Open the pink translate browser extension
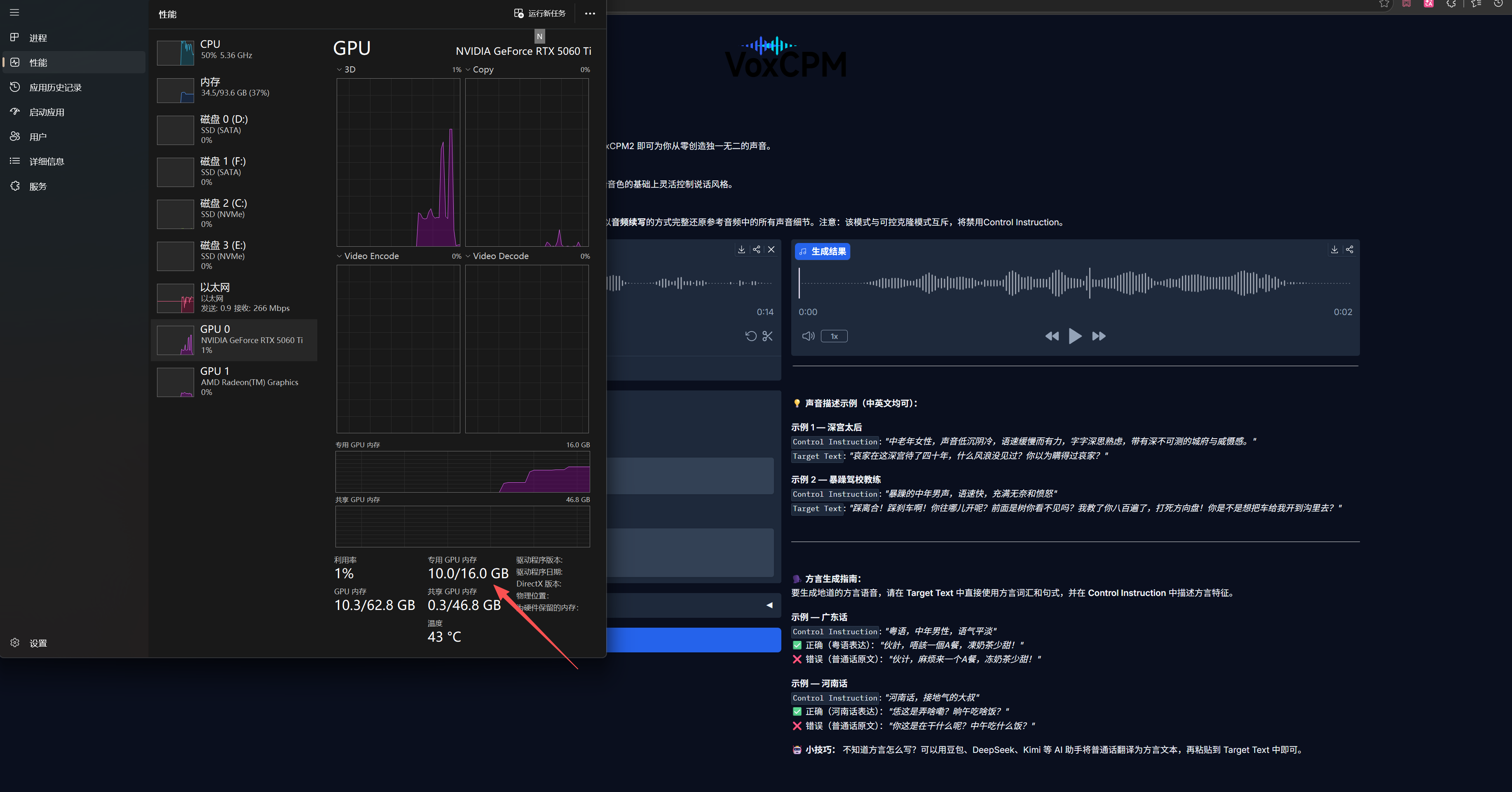This screenshot has height=792, width=1512. coord(1429,4)
